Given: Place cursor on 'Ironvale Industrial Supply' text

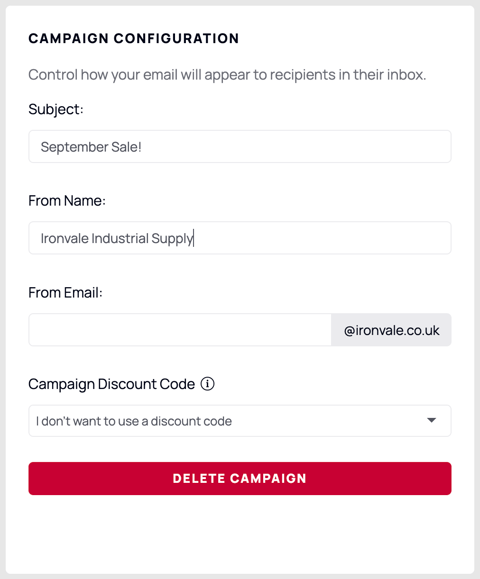Looking at the screenshot, I should [x=117, y=239].
